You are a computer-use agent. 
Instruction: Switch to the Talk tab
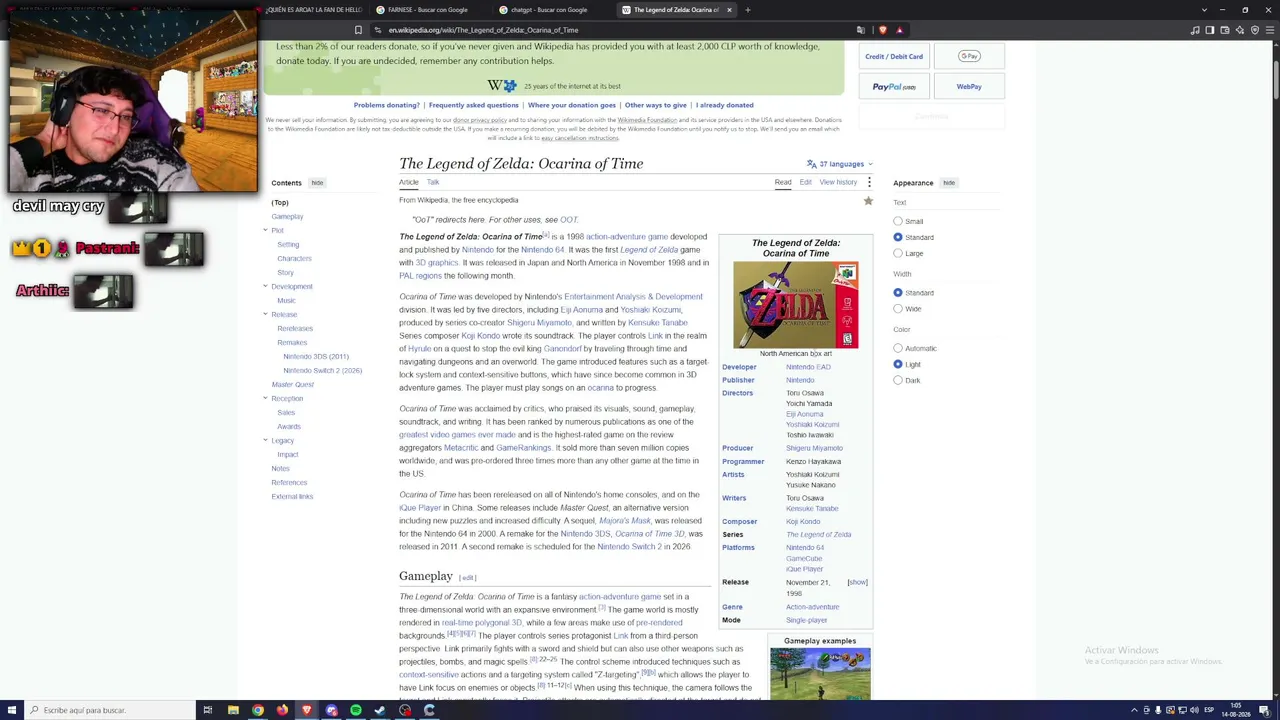[x=433, y=182]
